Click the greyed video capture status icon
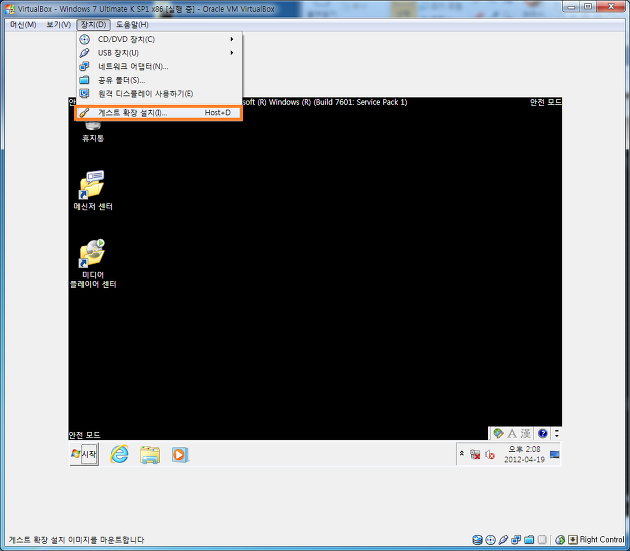630x551 pixels. [542, 540]
